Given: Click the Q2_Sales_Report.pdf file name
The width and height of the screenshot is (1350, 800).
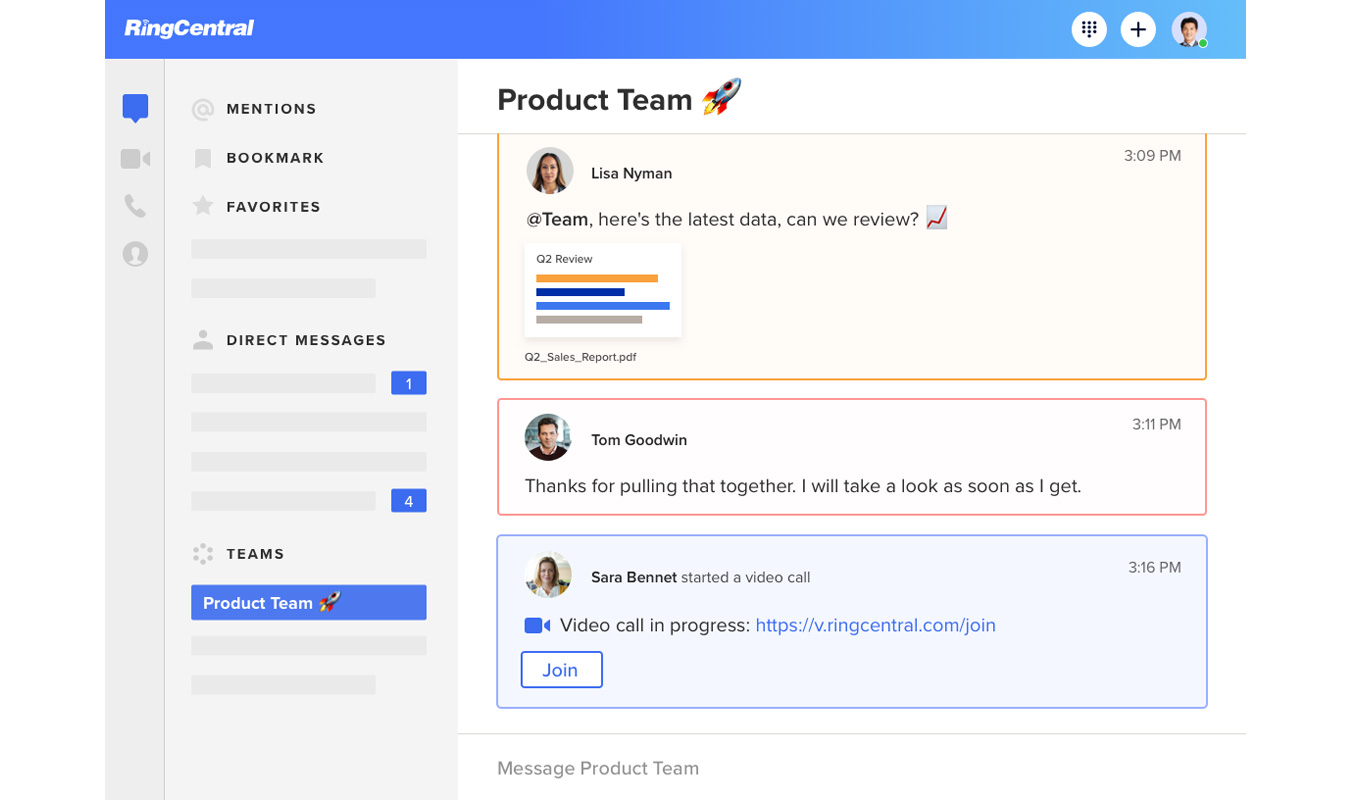Looking at the screenshot, I should [x=580, y=357].
